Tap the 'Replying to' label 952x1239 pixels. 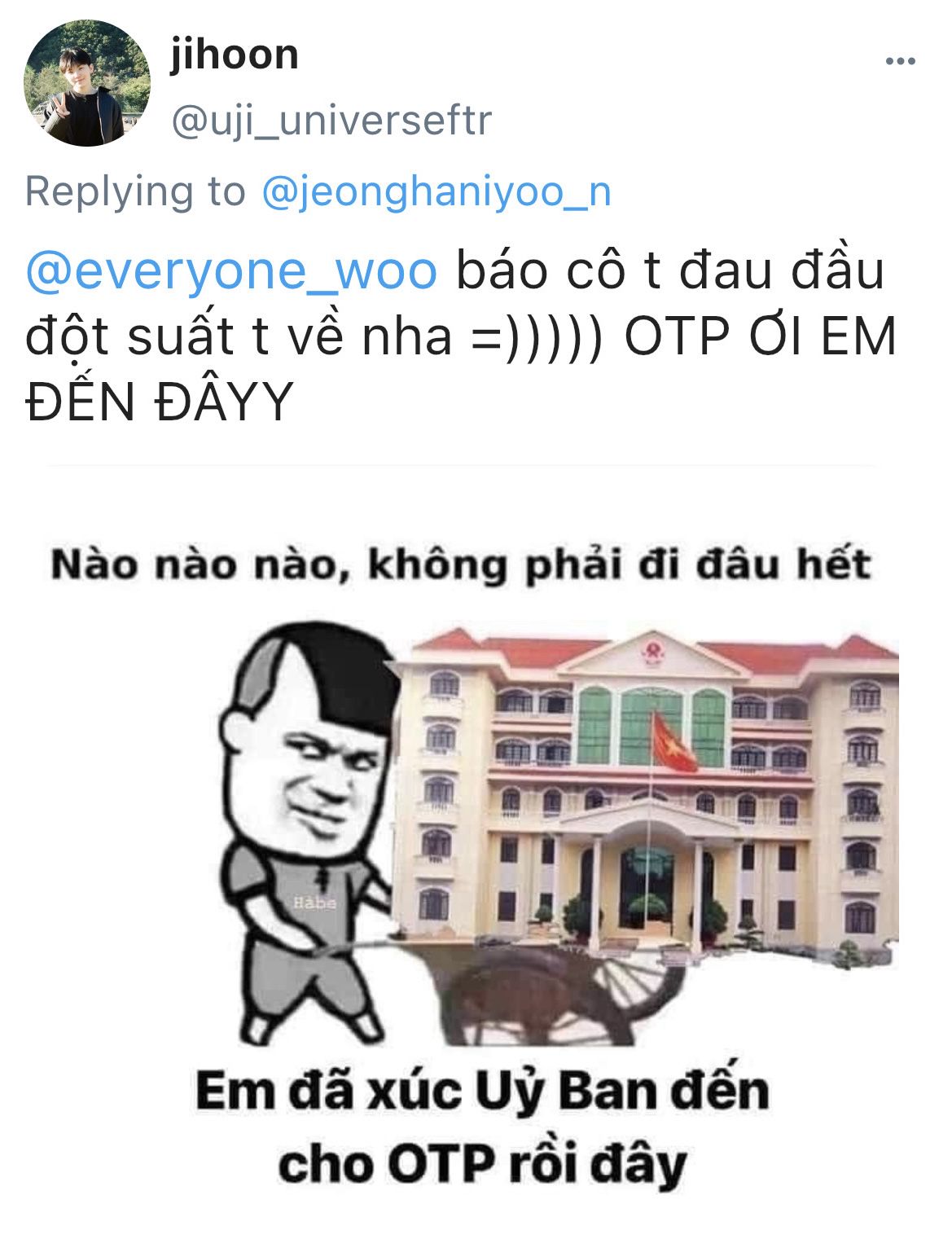coord(135,193)
